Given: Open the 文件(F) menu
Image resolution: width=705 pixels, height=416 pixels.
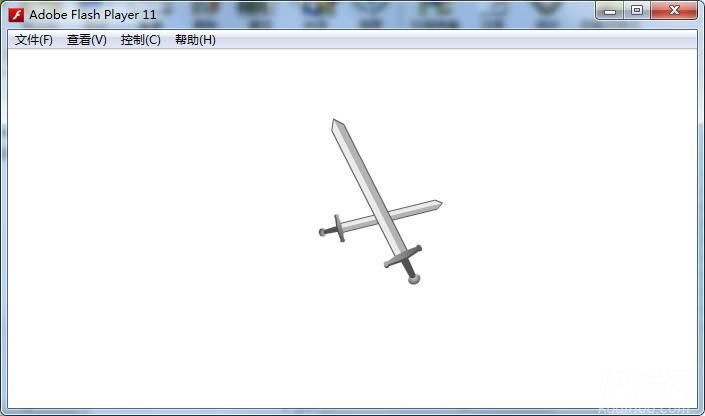Looking at the screenshot, I should (34, 40).
